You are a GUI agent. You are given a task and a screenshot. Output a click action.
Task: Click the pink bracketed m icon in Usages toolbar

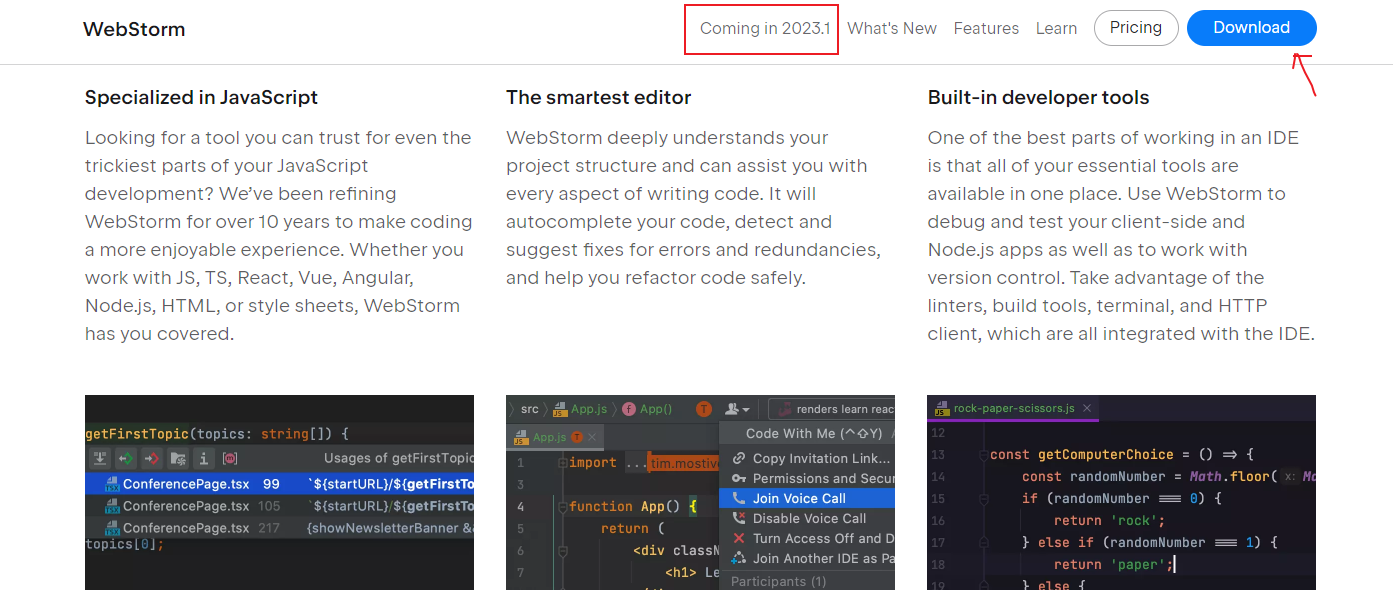point(230,459)
